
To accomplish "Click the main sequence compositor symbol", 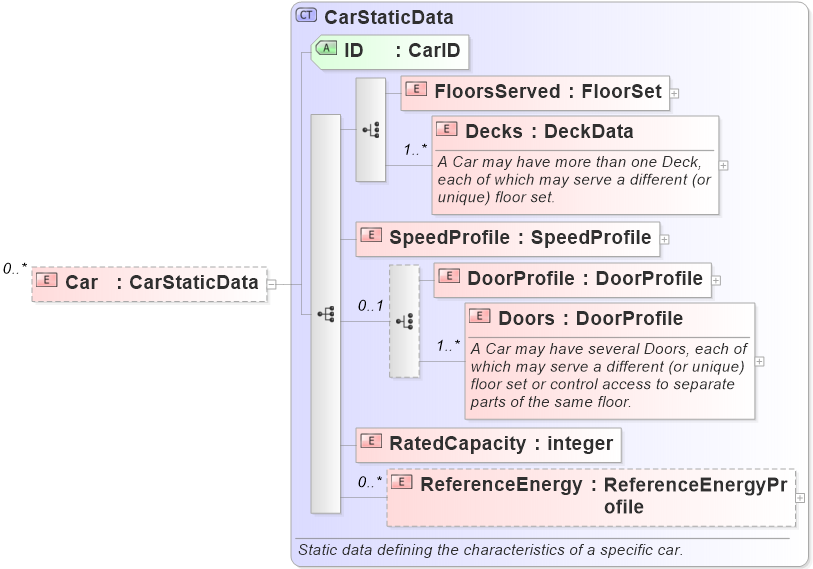I will point(326,314).
